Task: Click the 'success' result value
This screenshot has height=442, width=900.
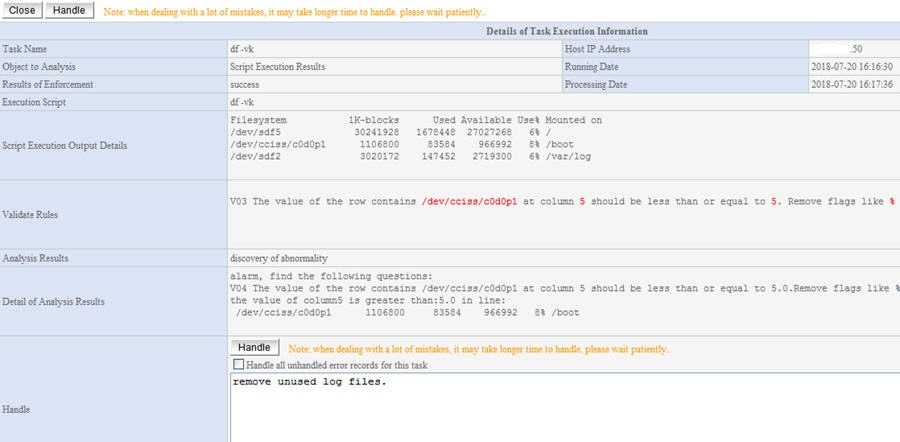Action: [245, 85]
